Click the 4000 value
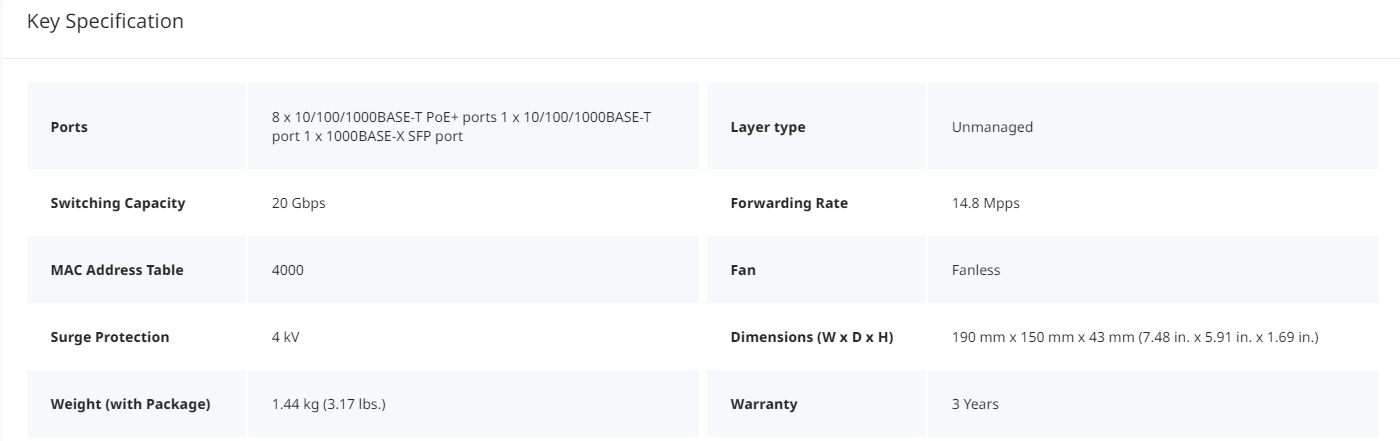Screen dimensions: 1400x441 (288, 270)
